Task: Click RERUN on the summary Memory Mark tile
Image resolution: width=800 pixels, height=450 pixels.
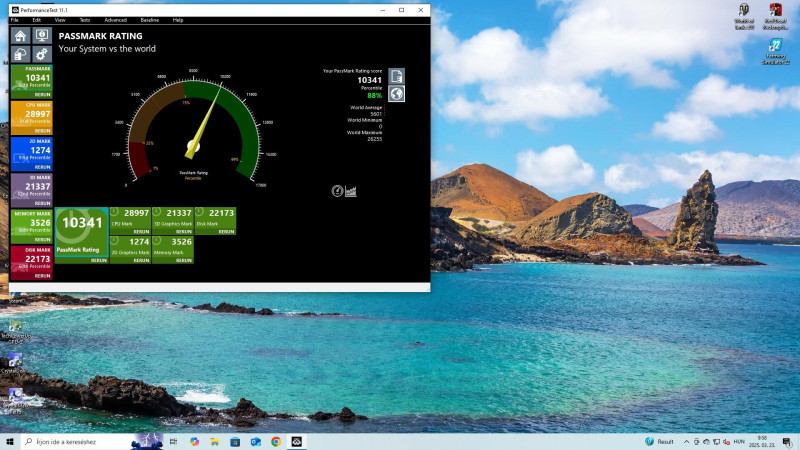Action: tap(184, 260)
